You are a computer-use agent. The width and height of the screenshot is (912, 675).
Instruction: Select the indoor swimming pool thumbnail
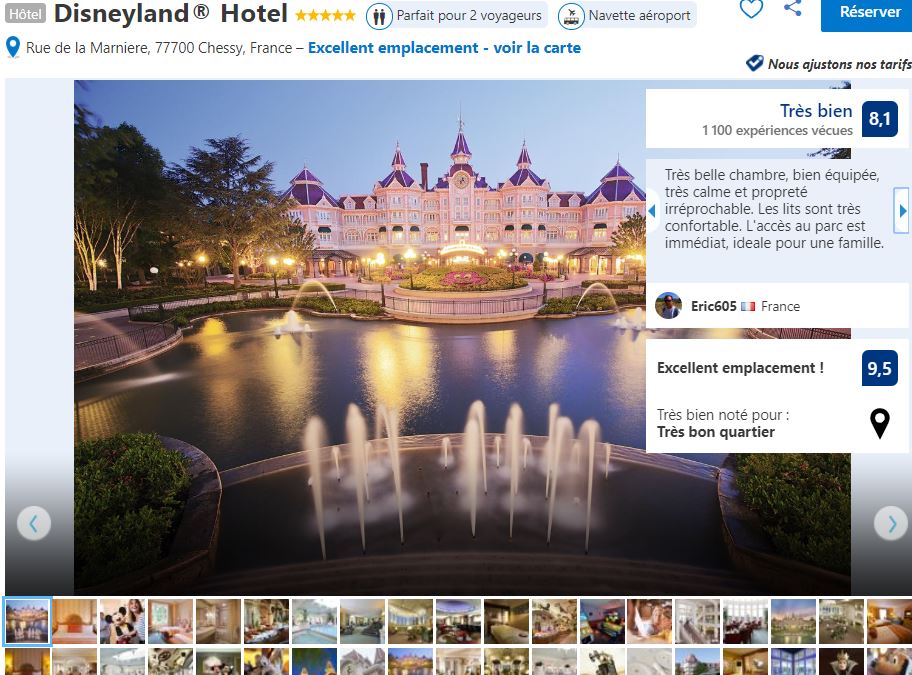(315, 622)
